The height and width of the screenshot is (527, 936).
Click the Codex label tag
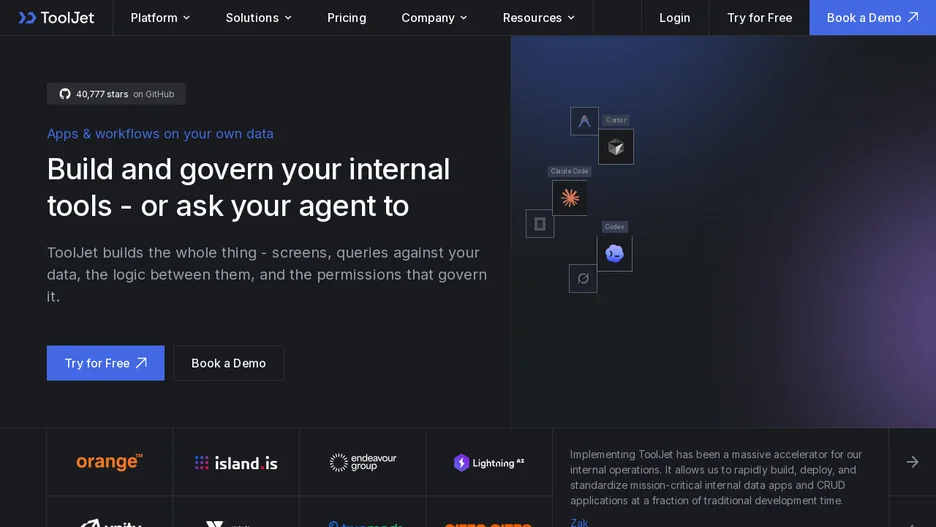pyautogui.click(x=614, y=227)
